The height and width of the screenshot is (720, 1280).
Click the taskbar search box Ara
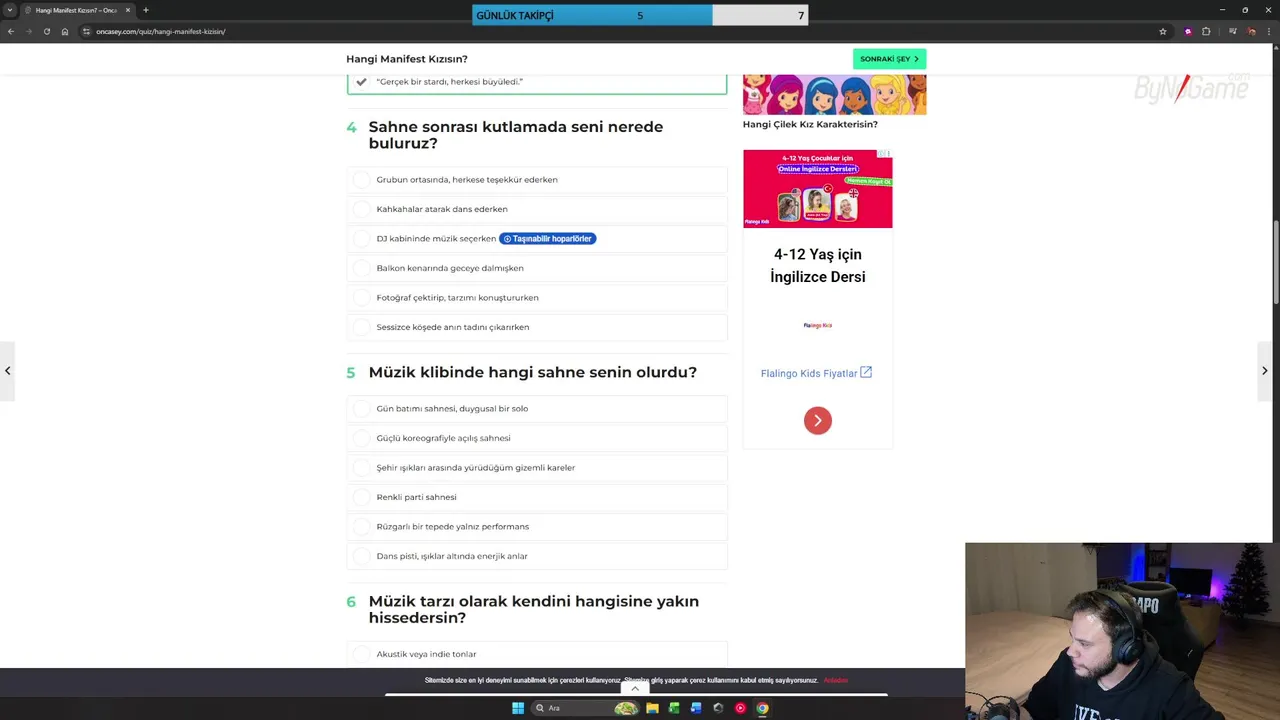(x=585, y=708)
